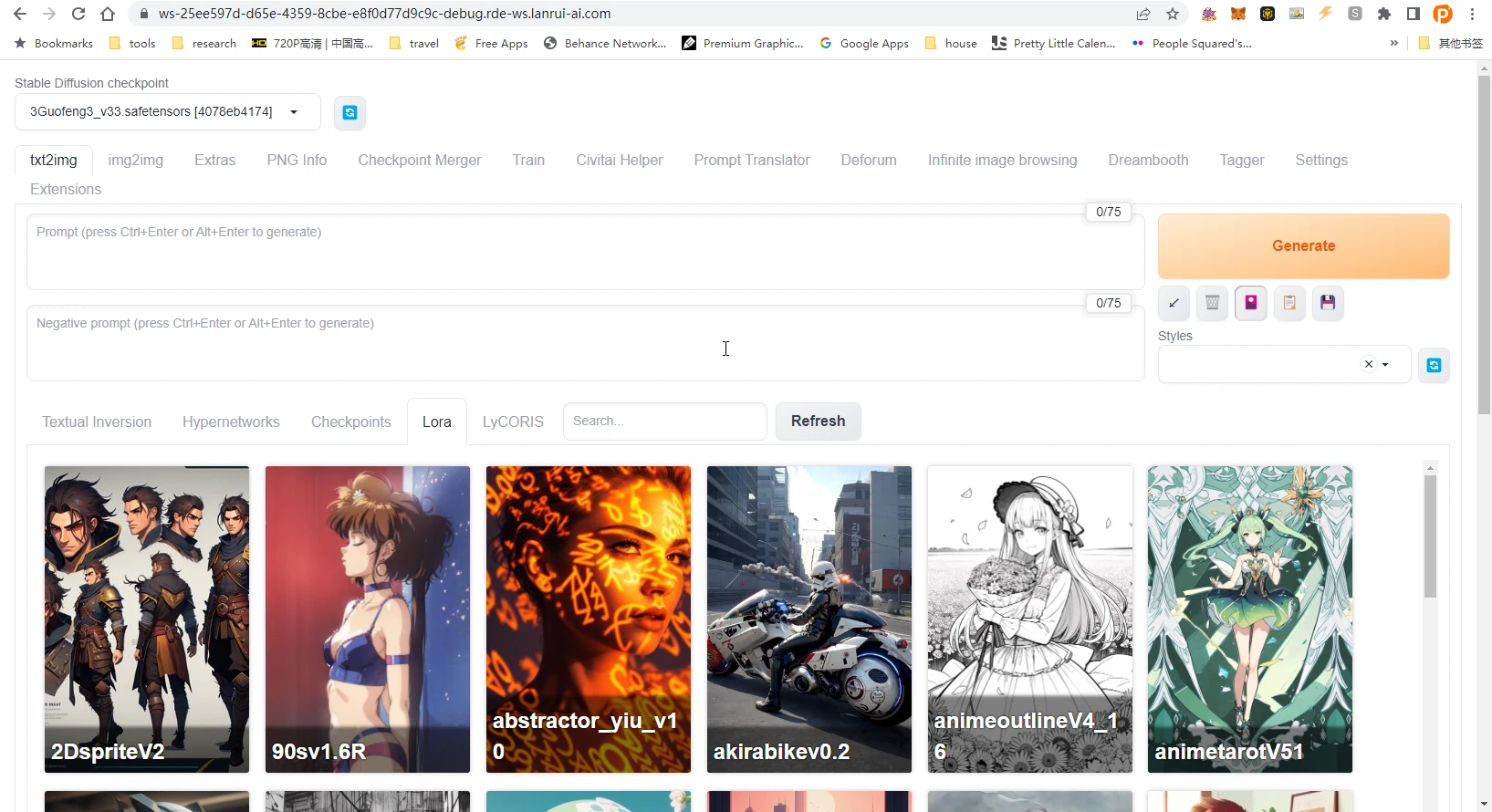Viewport: 1492px width, 812px height.
Task: Bookmark this page with the star icon
Action: (x=1173, y=14)
